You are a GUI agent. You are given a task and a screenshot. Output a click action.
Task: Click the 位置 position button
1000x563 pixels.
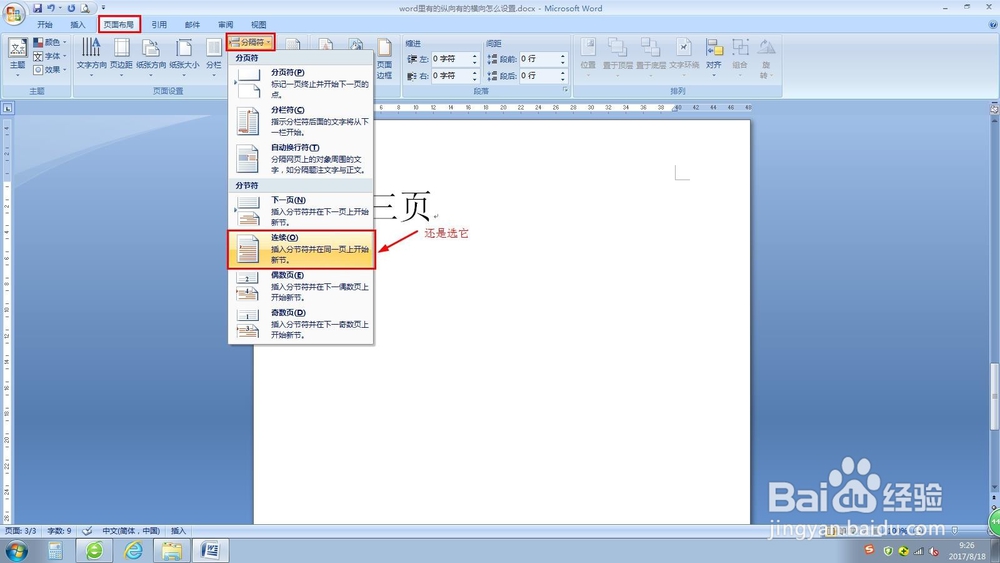pos(588,57)
